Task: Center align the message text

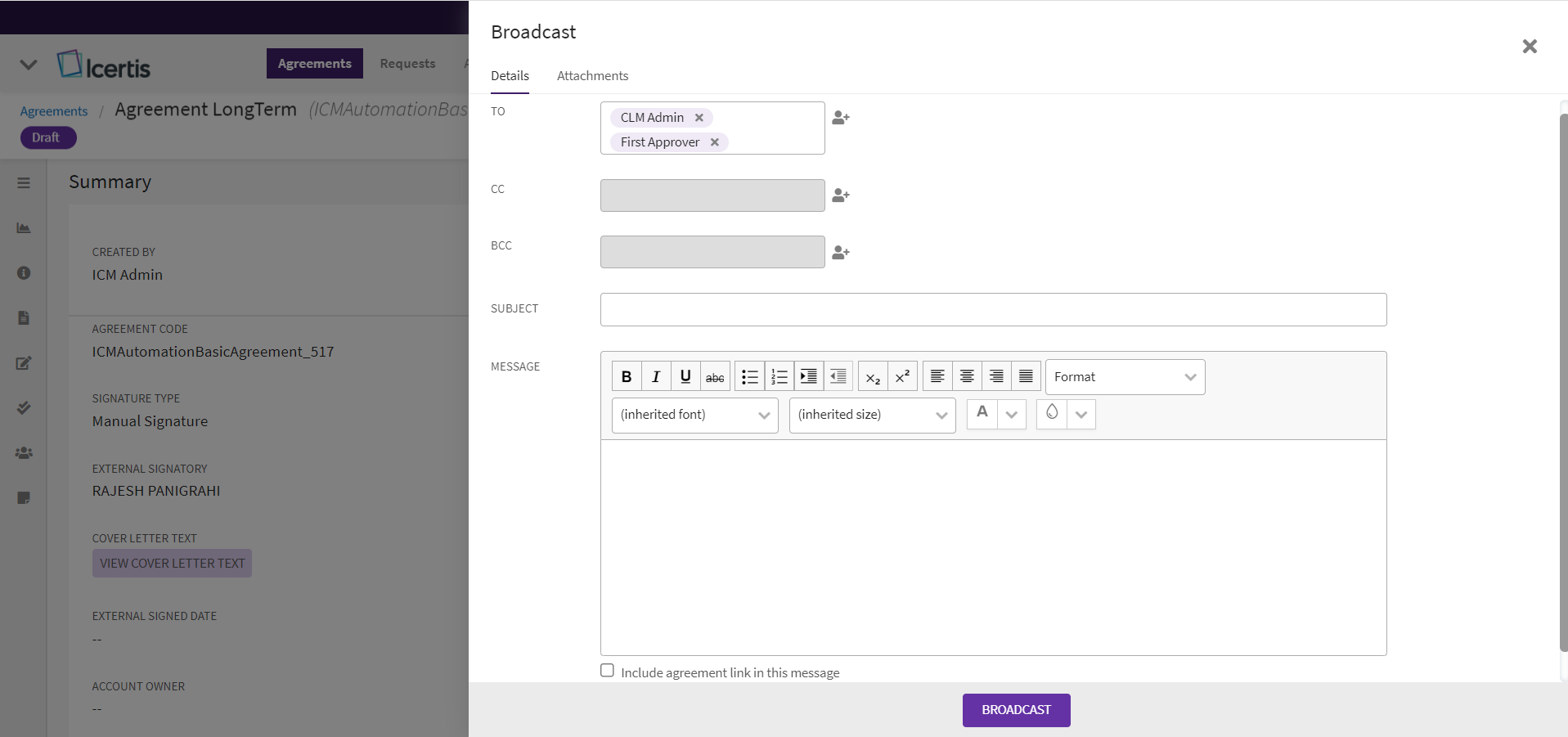Action: (967, 377)
